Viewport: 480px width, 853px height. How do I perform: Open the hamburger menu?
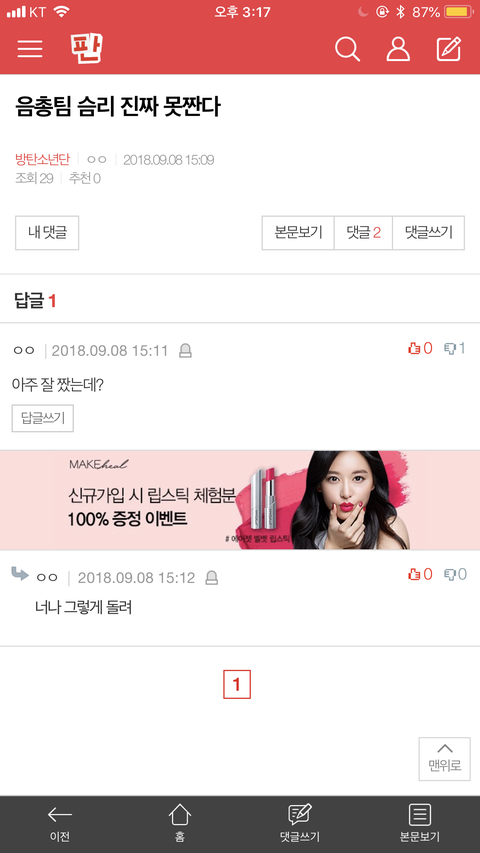[x=30, y=49]
